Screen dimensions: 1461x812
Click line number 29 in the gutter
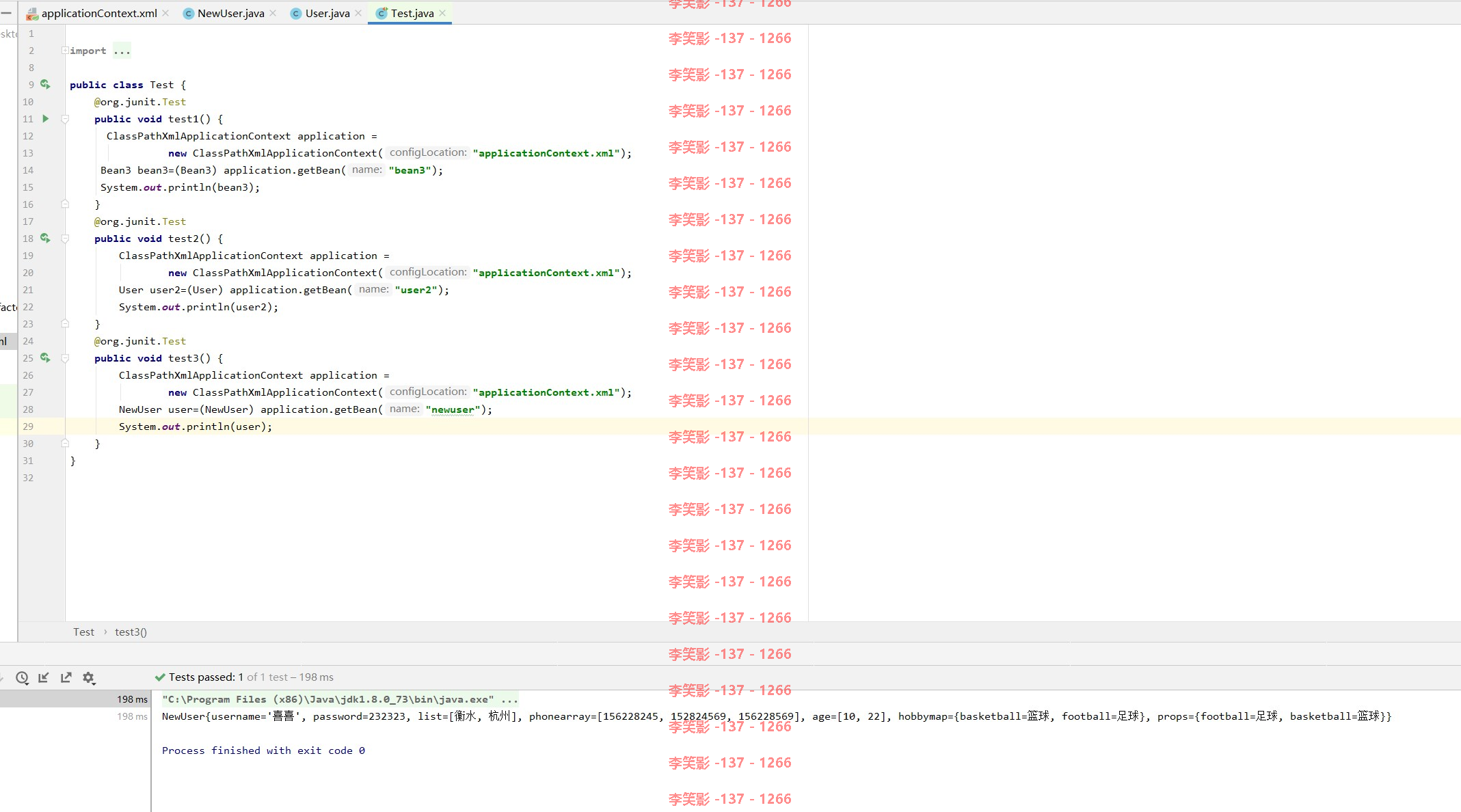tap(28, 427)
